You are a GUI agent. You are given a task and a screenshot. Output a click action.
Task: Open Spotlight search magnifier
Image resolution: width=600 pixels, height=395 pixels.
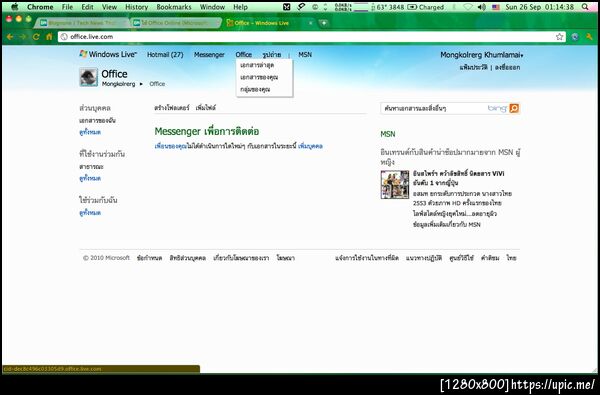click(585, 7)
